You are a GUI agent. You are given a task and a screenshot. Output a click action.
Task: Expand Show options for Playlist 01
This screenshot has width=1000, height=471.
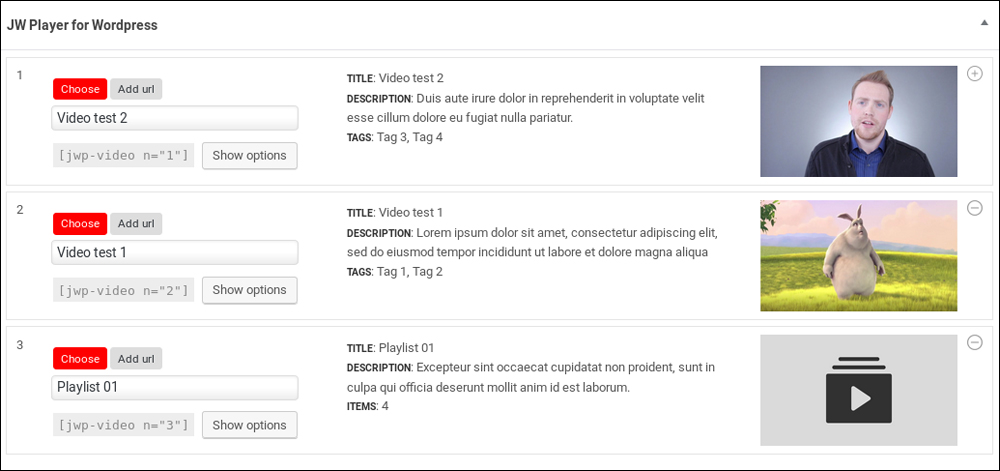[249, 425]
